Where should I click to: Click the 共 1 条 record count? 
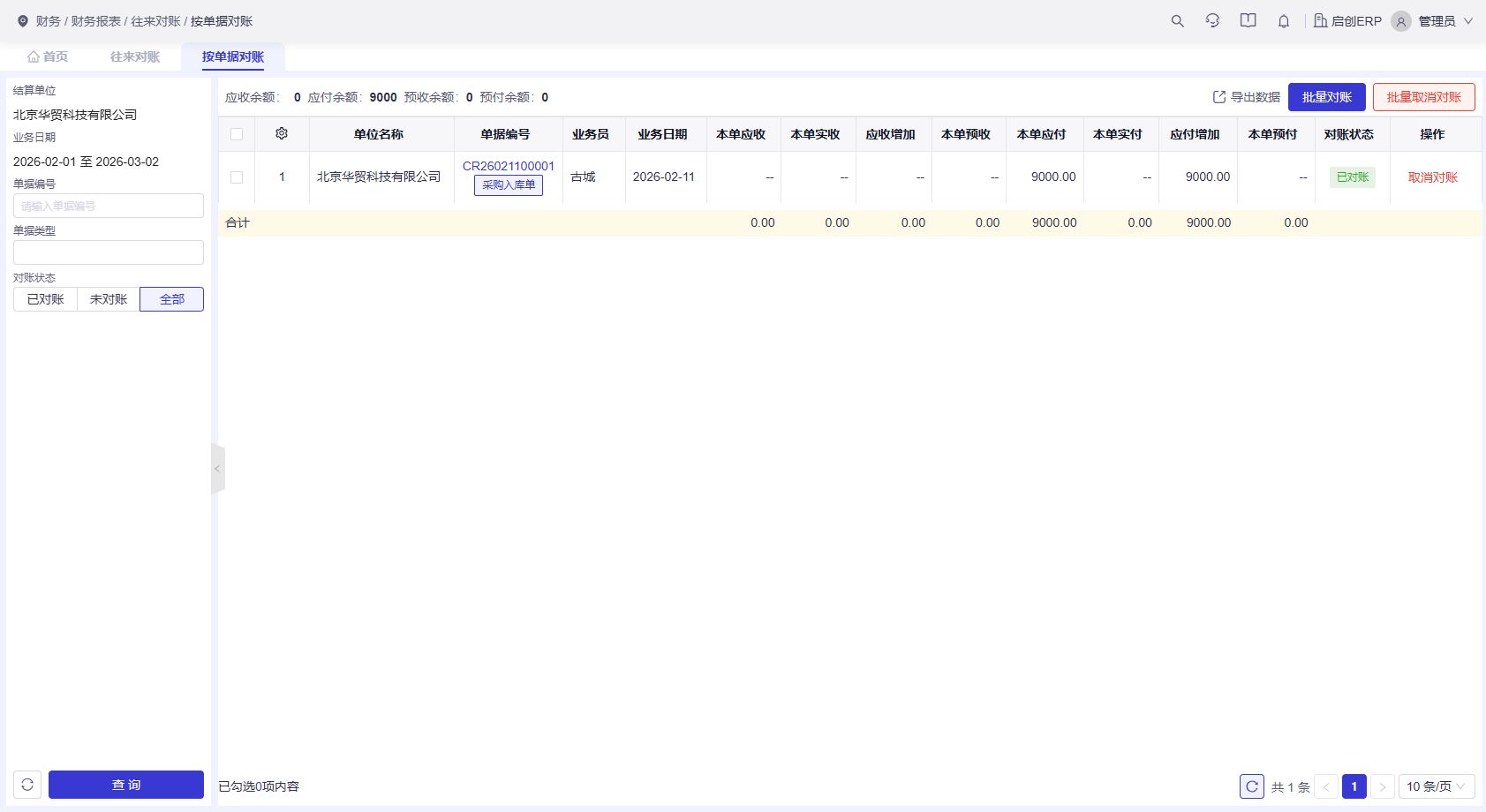(x=1291, y=787)
